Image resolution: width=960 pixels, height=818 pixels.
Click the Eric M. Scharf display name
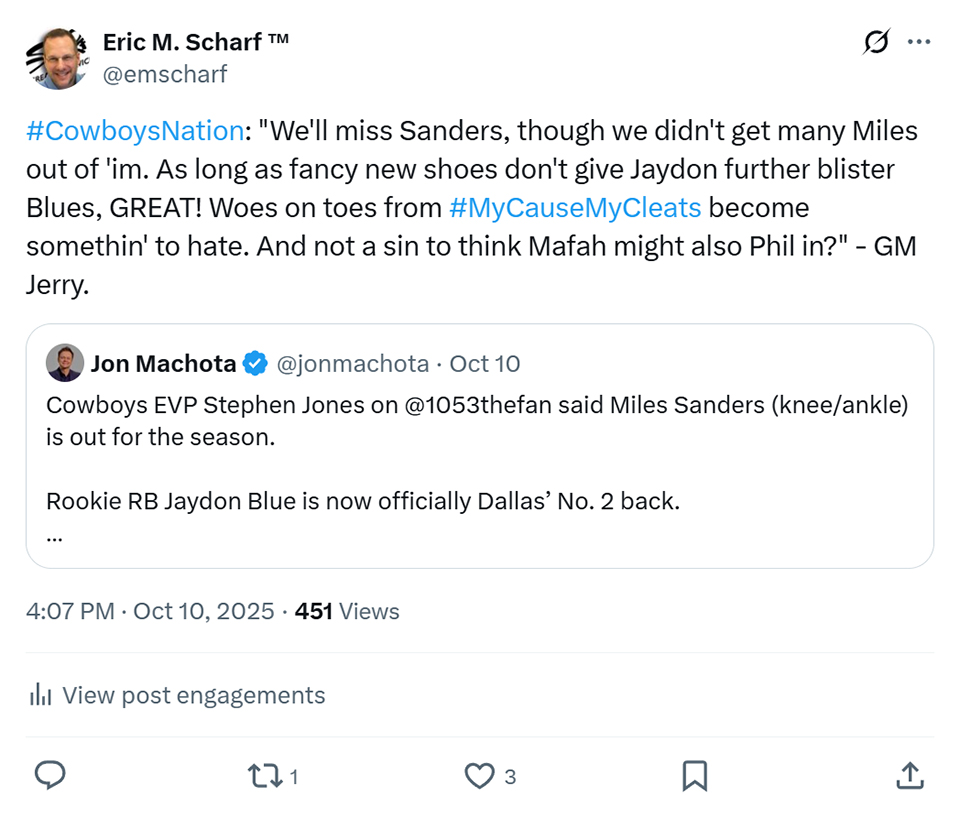[x=196, y=43]
